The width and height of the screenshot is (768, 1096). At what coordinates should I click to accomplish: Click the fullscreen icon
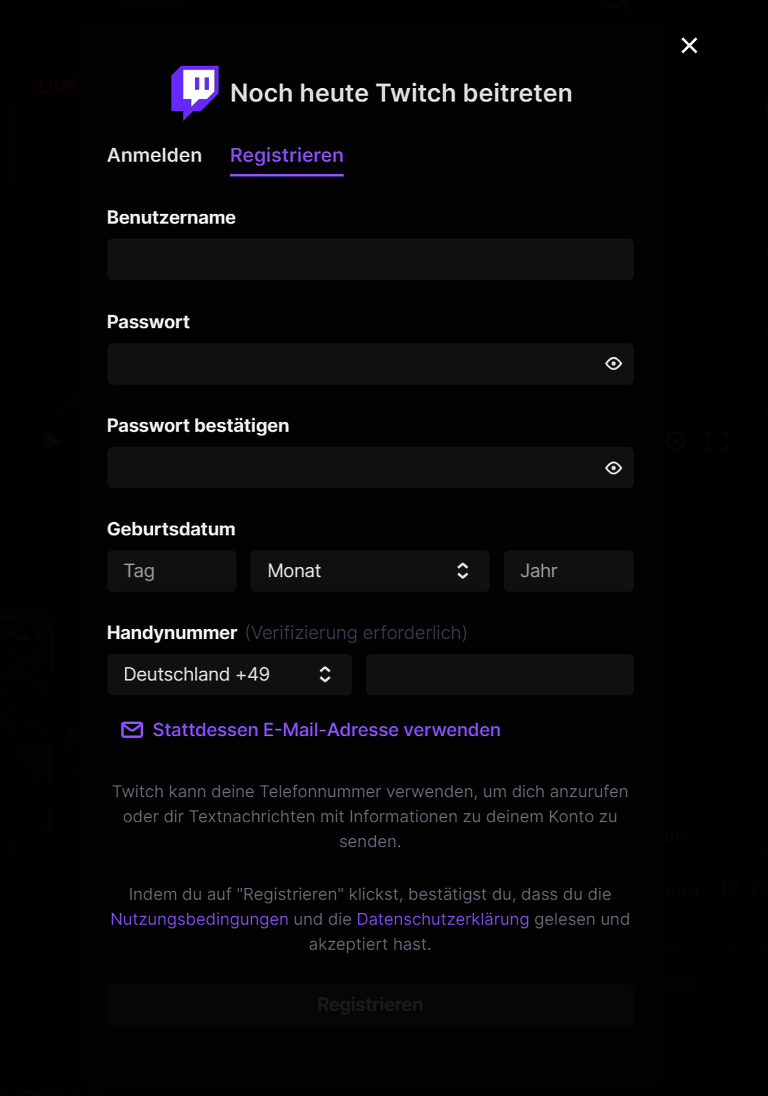coord(717,440)
